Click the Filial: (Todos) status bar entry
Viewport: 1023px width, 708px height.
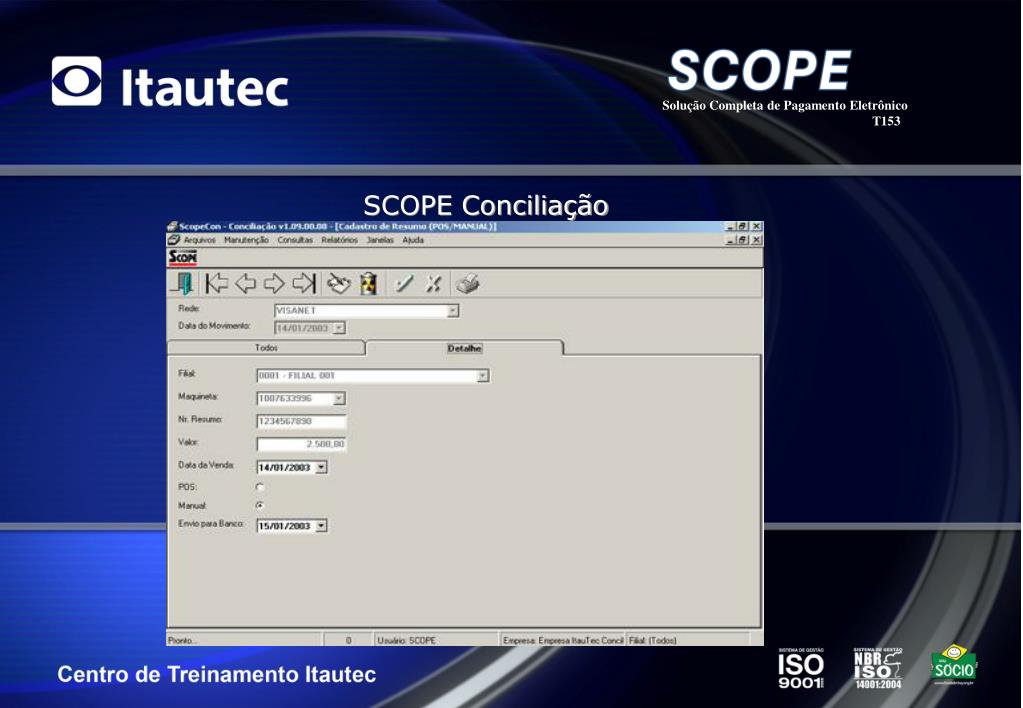[652, 641]
